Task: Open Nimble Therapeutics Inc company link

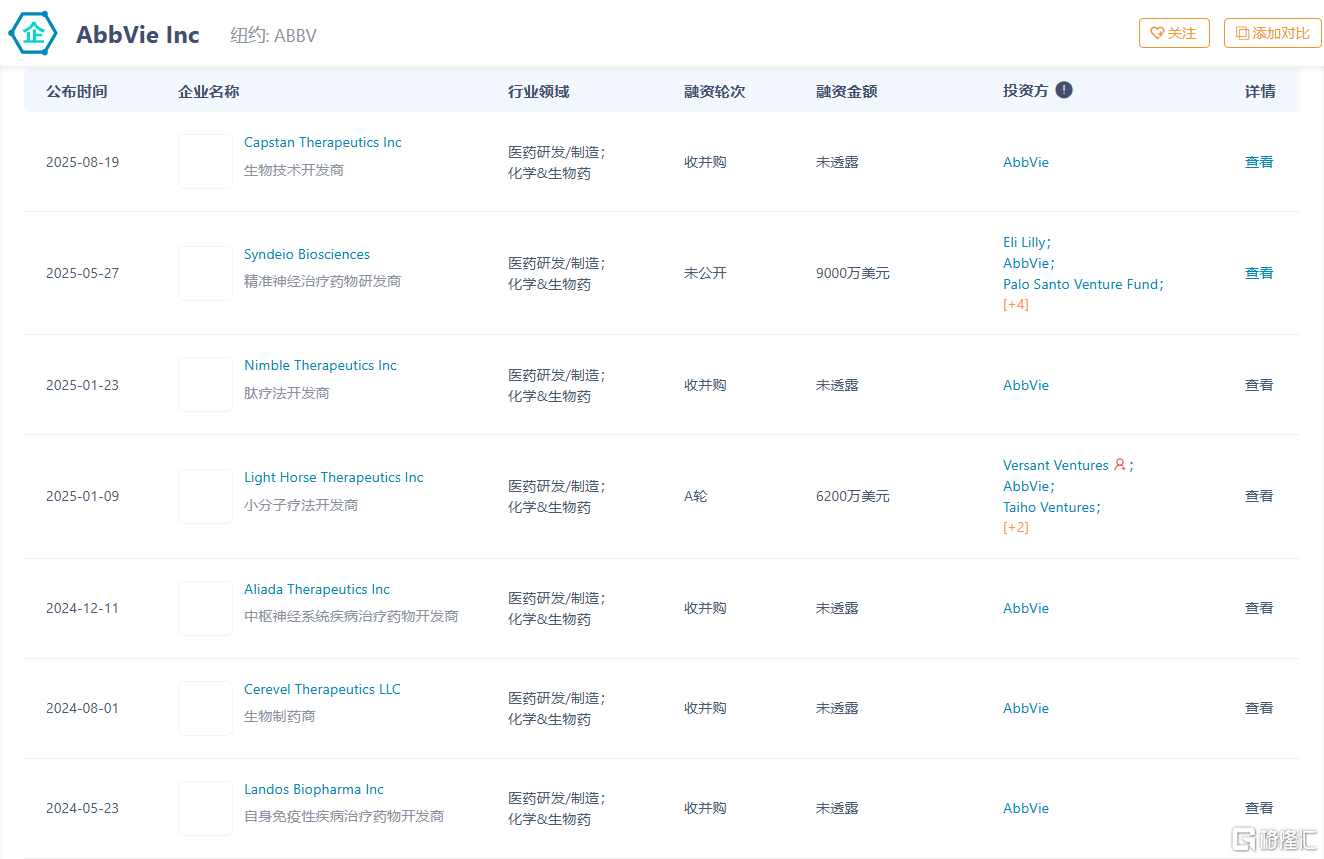Action: tap(320, 366)
